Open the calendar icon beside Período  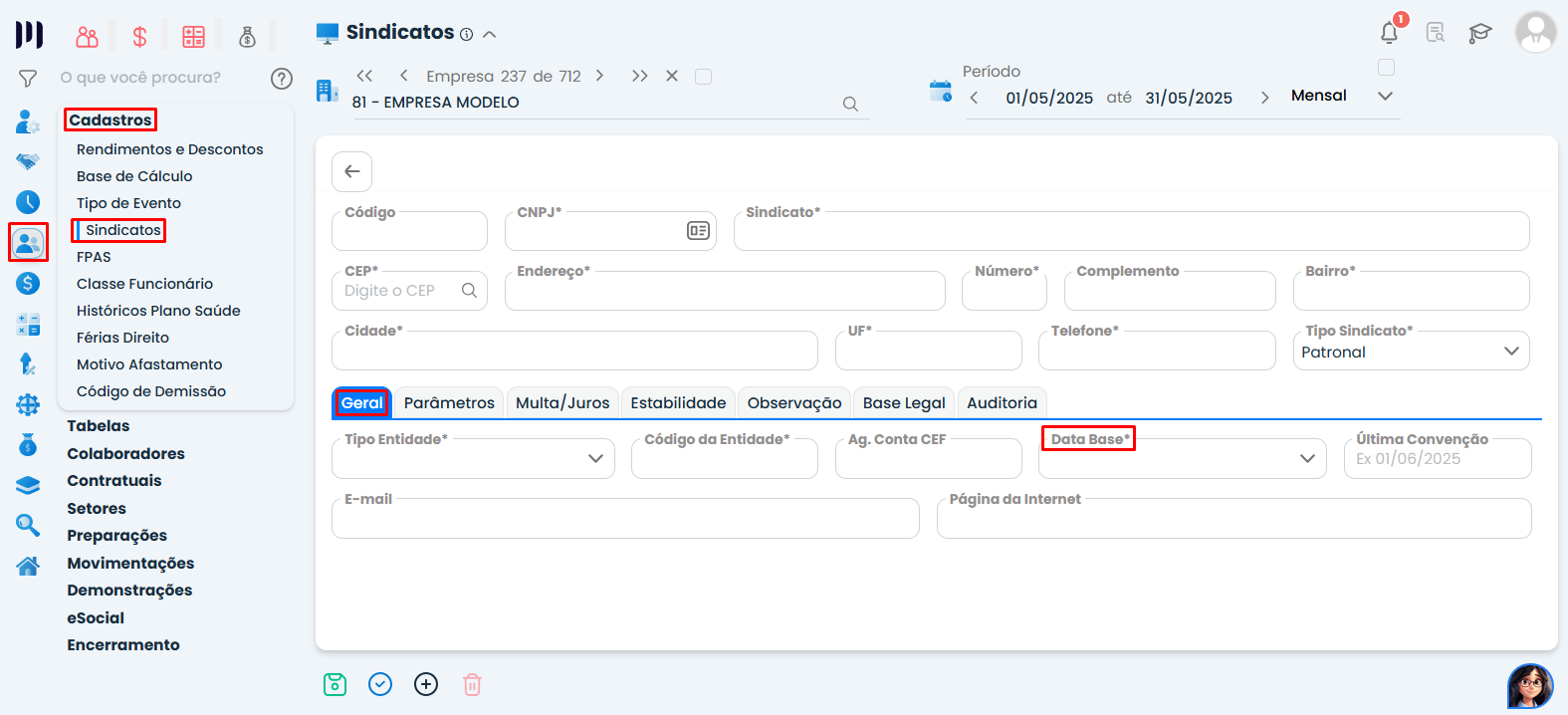[x=940, y=92]
